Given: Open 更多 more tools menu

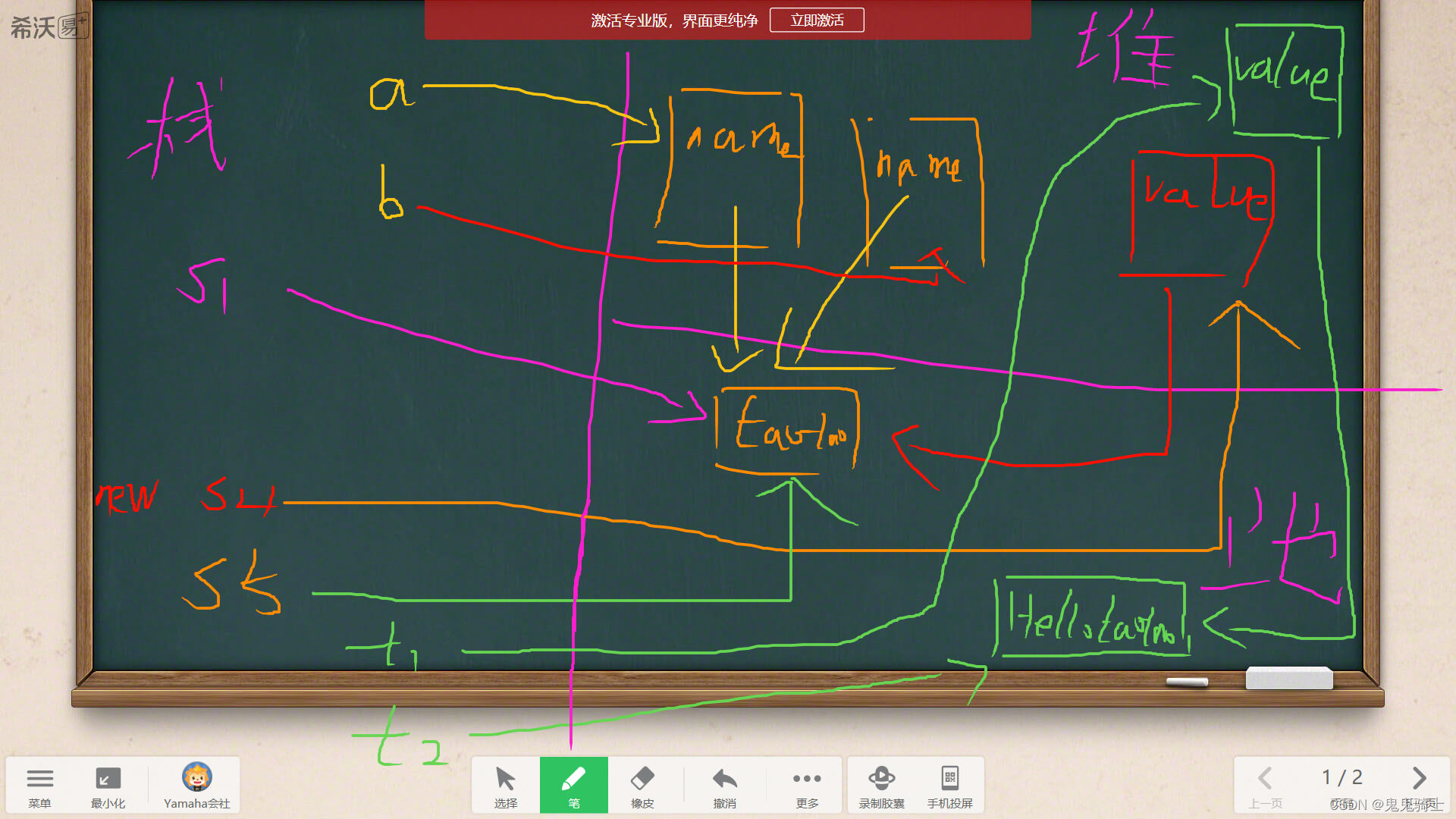Looking at the screenshot, I should [x=807, y=786].
